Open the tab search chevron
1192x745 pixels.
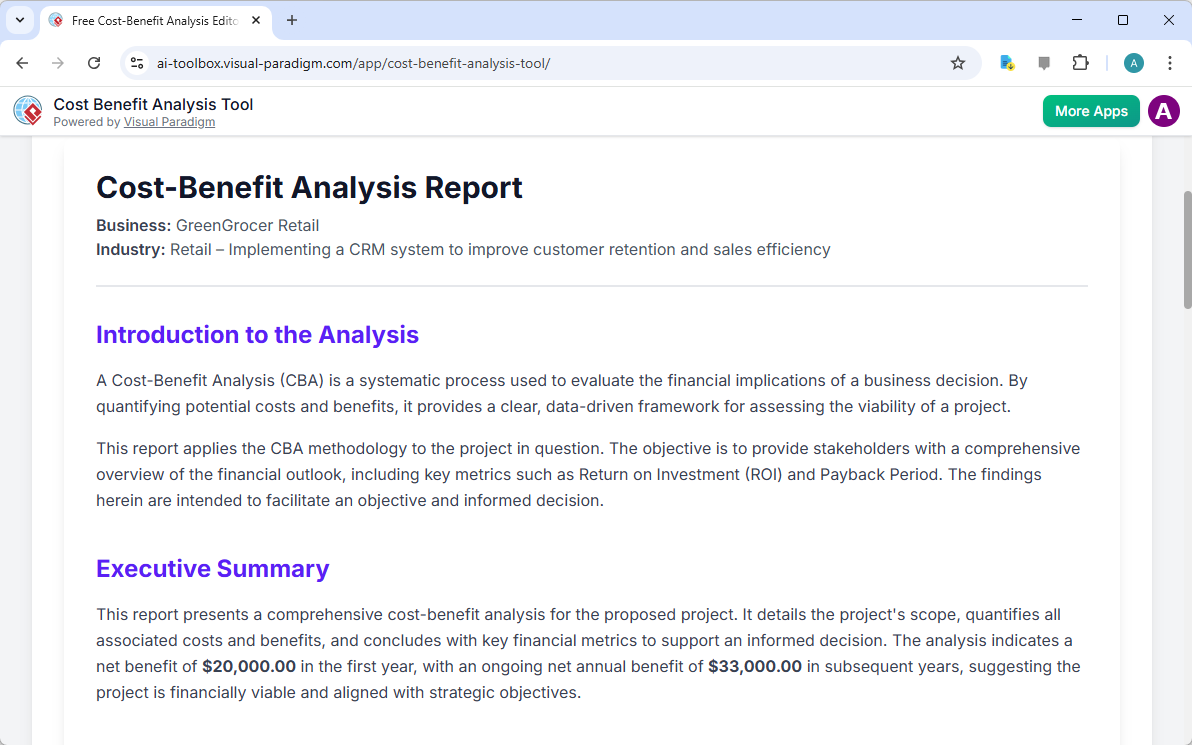click(x=19, y=20)
